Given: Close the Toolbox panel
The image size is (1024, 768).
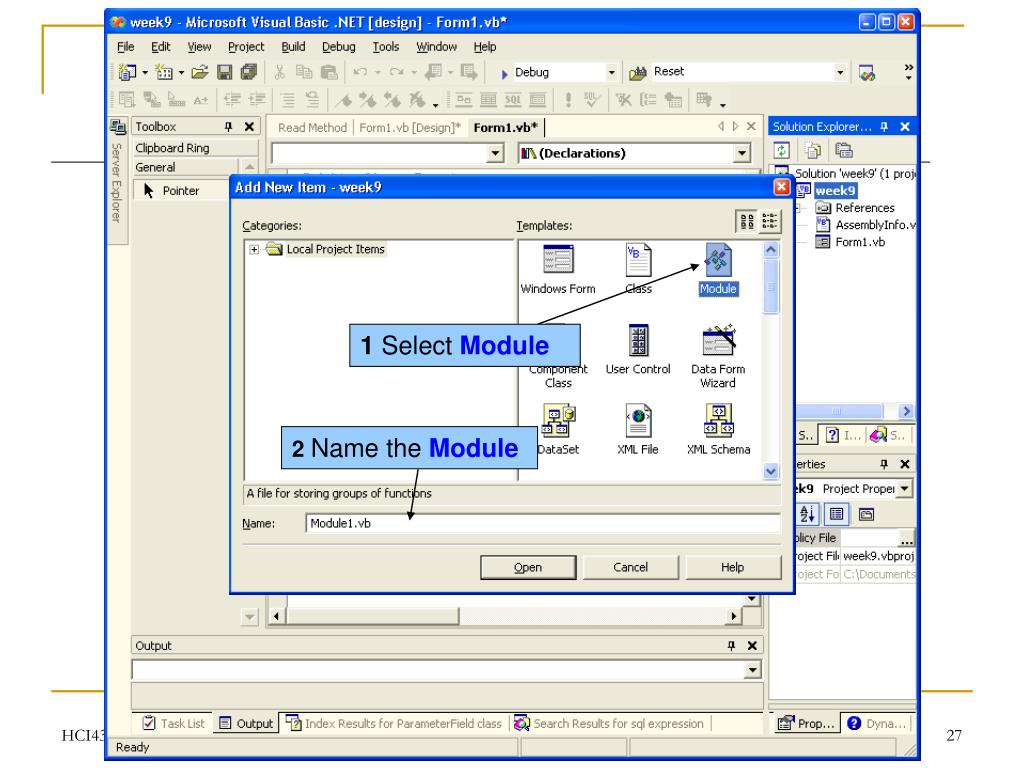Looking at the screenshot, I should tap(249, 127).
